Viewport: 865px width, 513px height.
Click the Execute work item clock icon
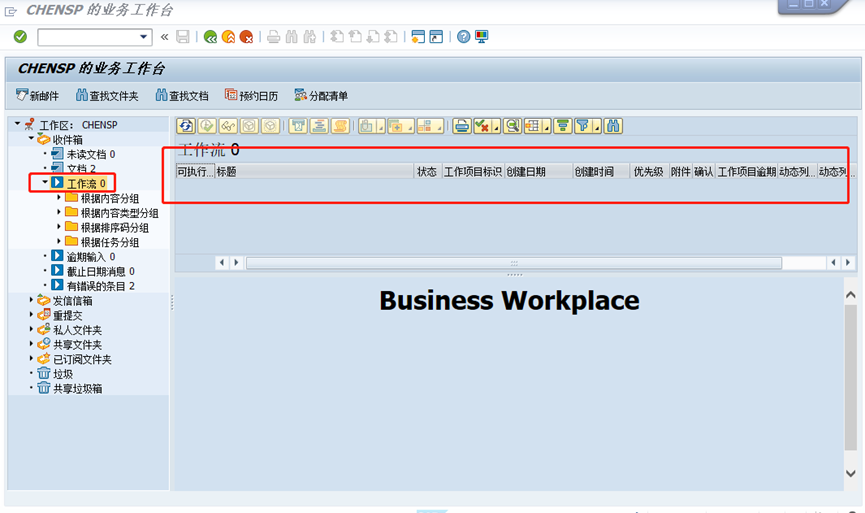207,126
